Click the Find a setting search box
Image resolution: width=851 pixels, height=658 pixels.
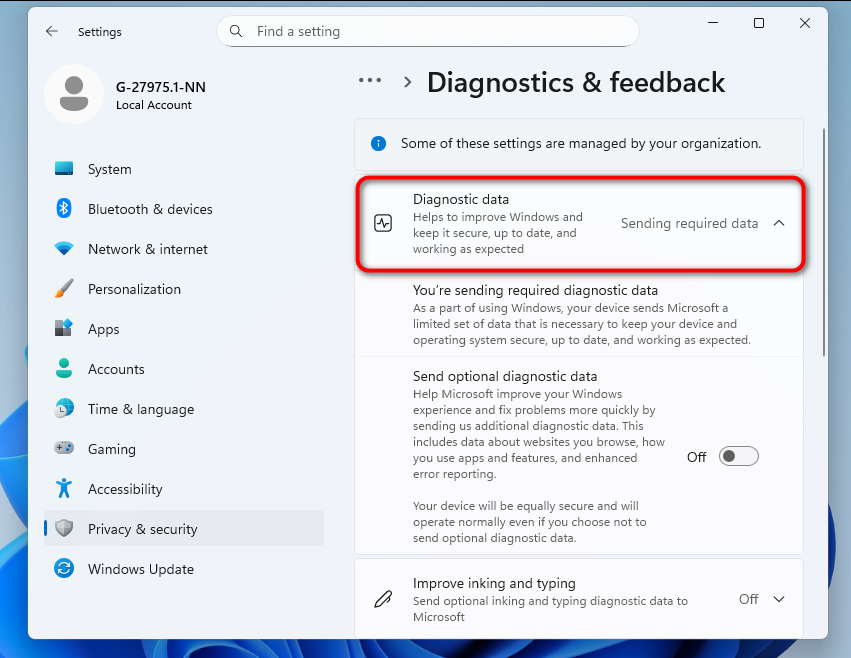click(428, 31)
